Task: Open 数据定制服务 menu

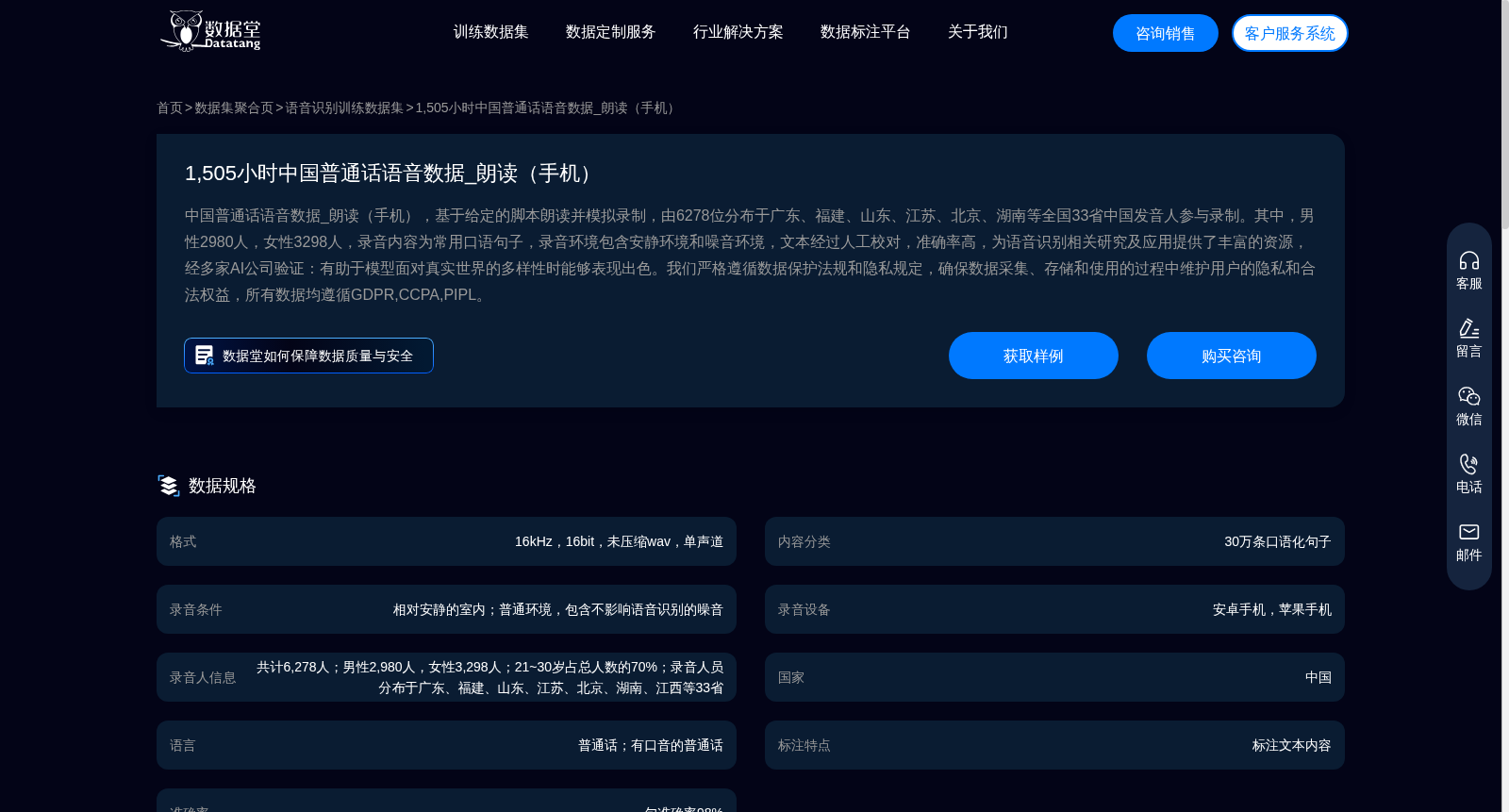Action: click(x=610, y=32)
